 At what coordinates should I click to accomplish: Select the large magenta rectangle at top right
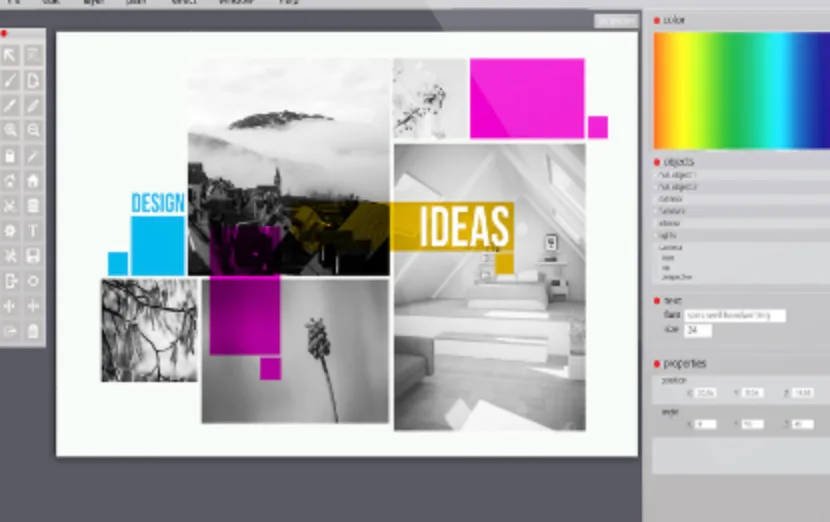point(527,98)
